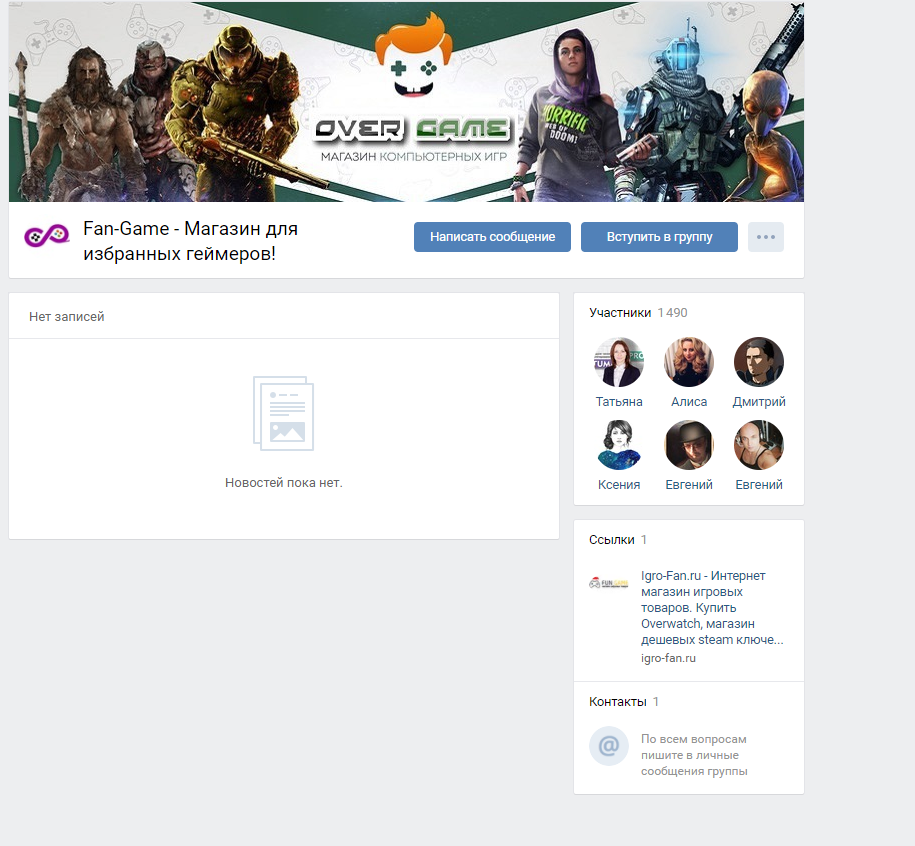
Task: Open the Участники members list heading
Action: coord(620,313)
